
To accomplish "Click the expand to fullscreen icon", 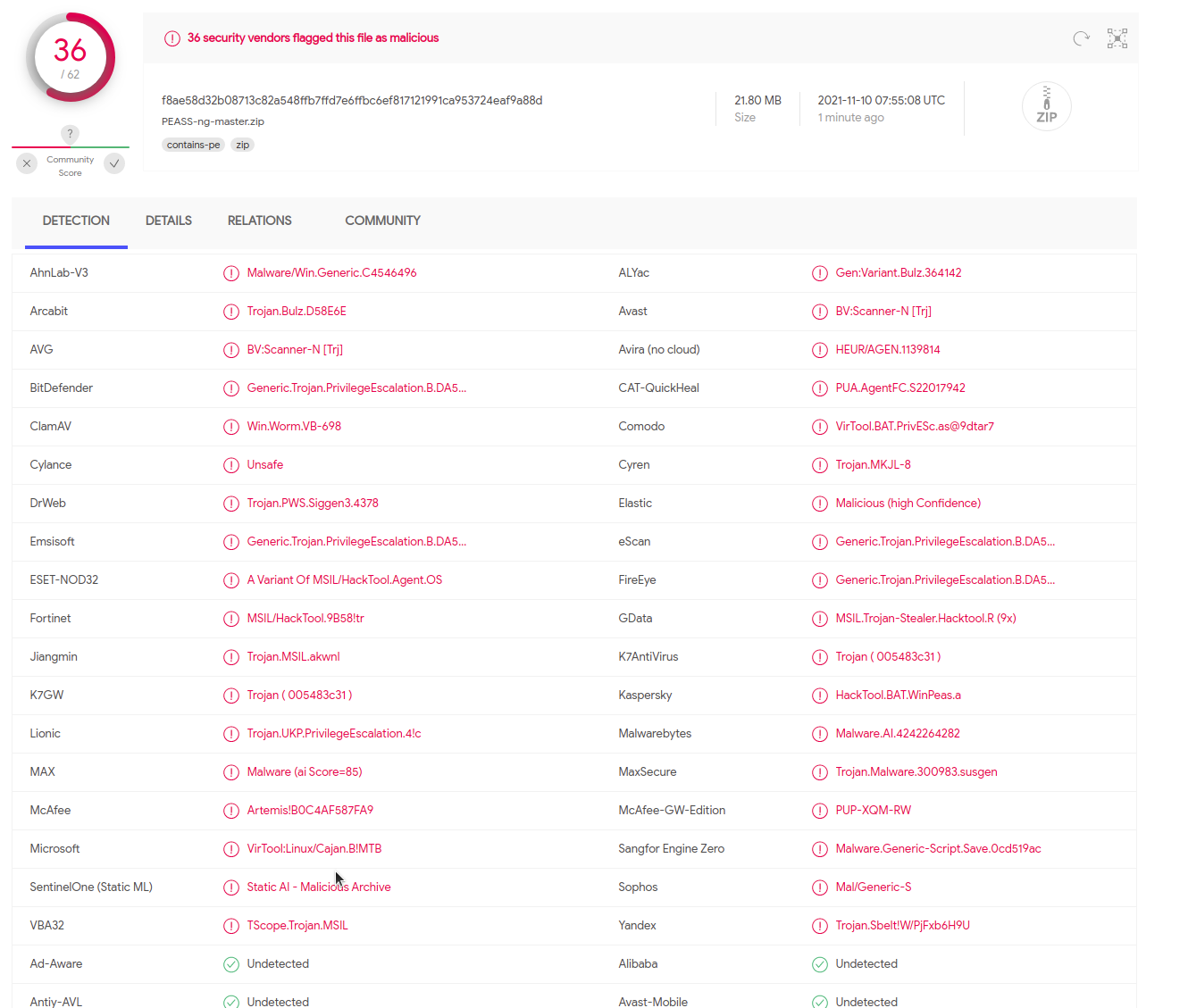I will coord(1117,38).
